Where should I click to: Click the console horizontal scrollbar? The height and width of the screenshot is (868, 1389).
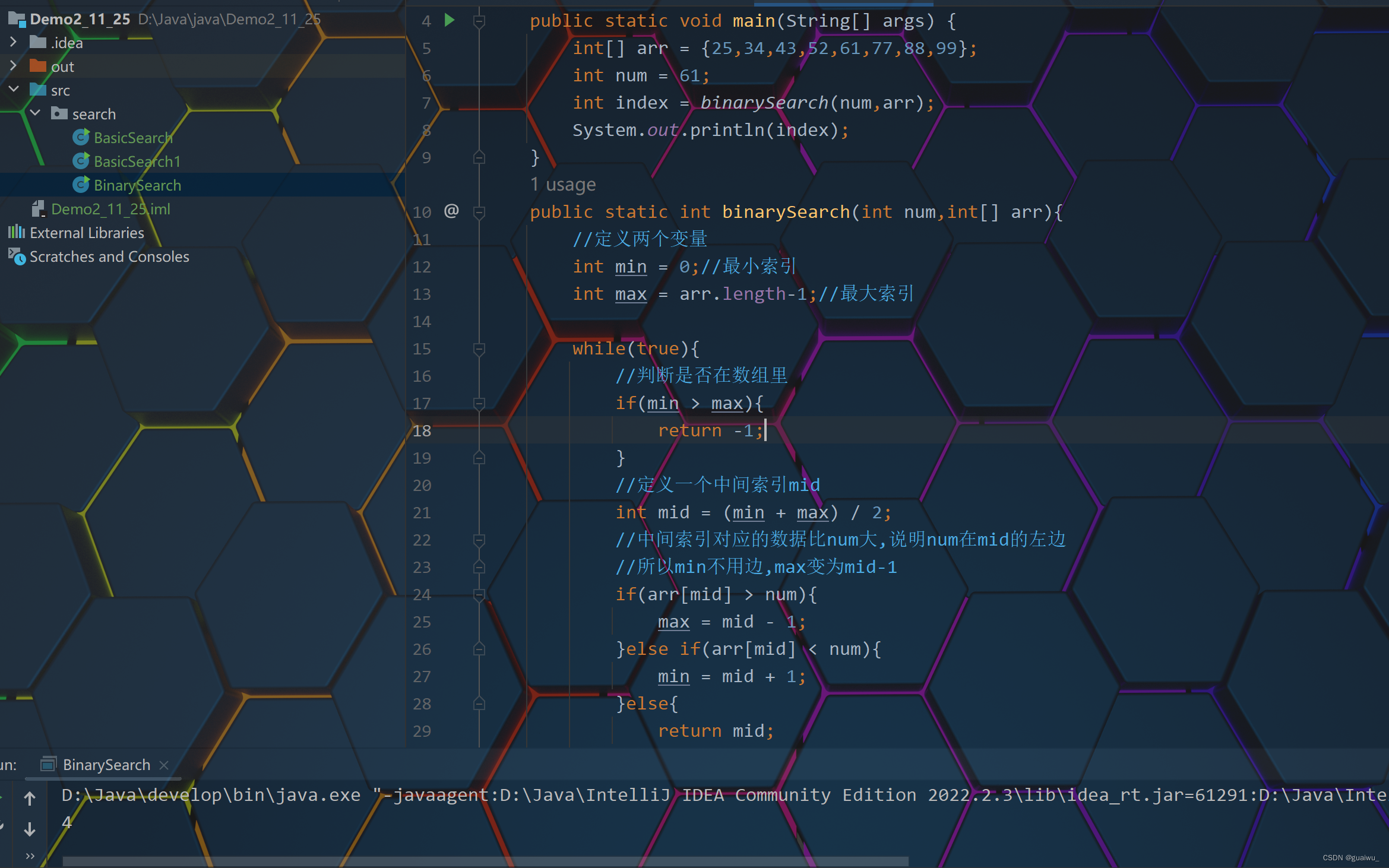pyautogui.click(x=485, y=861)
